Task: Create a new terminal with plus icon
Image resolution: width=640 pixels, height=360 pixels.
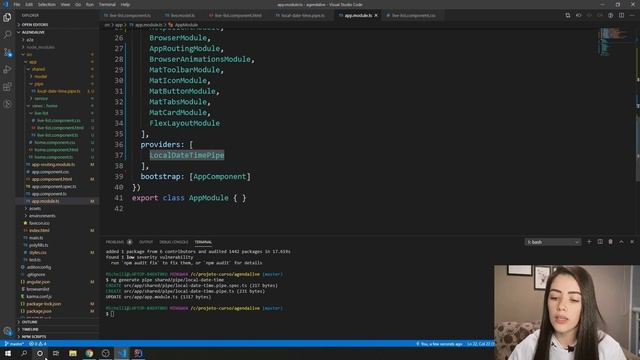Action: 589,242
